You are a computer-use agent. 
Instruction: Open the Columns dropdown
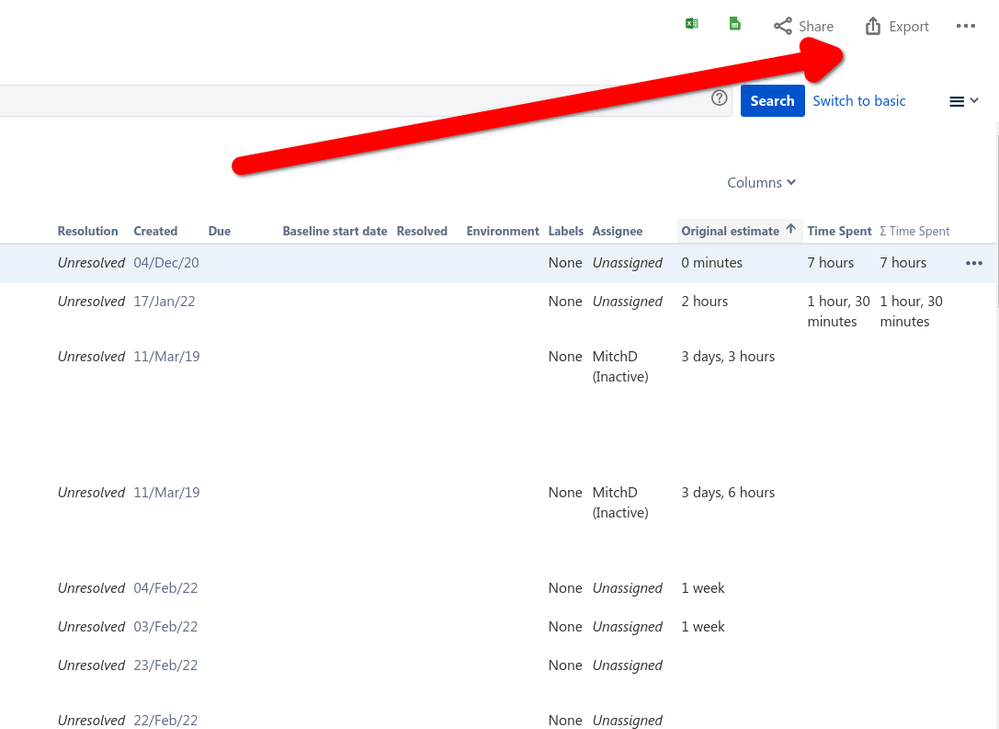760,182
